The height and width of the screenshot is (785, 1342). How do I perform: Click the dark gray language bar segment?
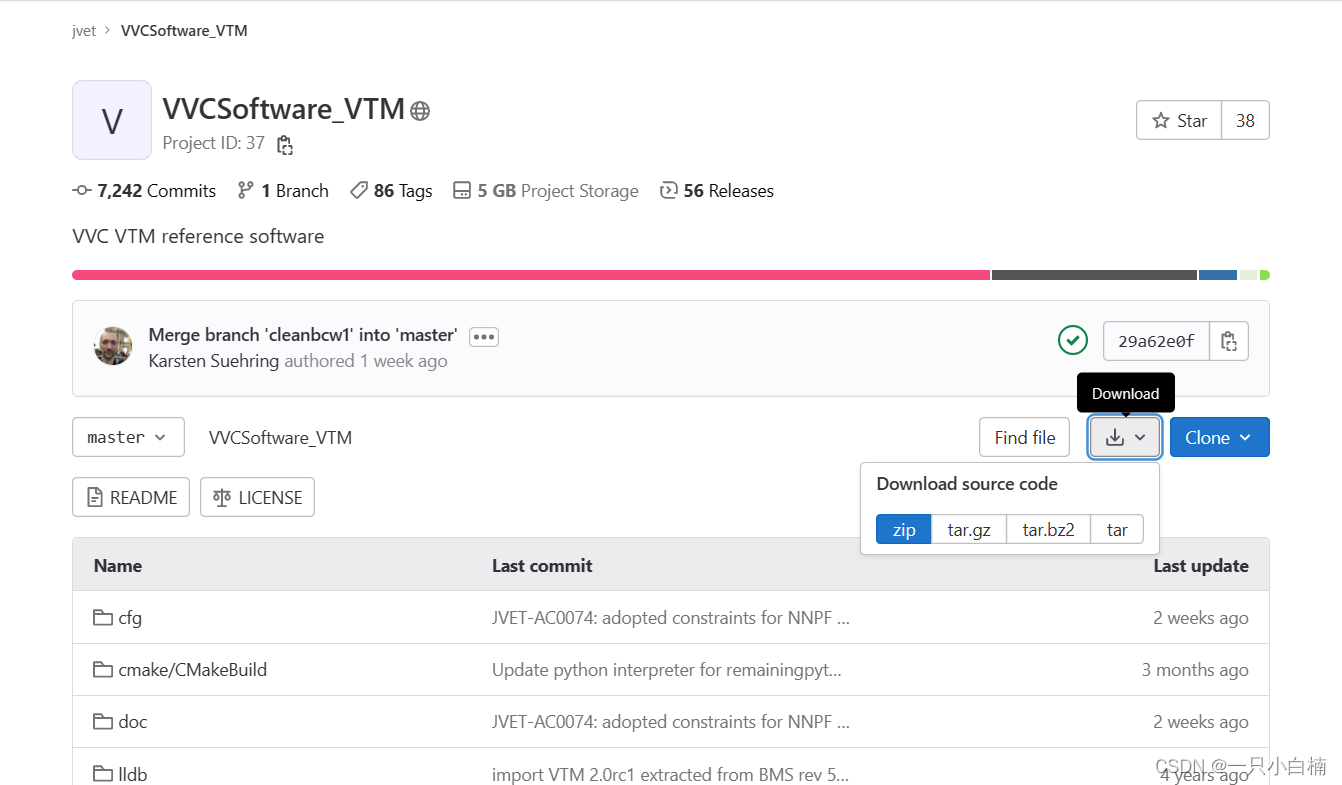(1094, 275)
